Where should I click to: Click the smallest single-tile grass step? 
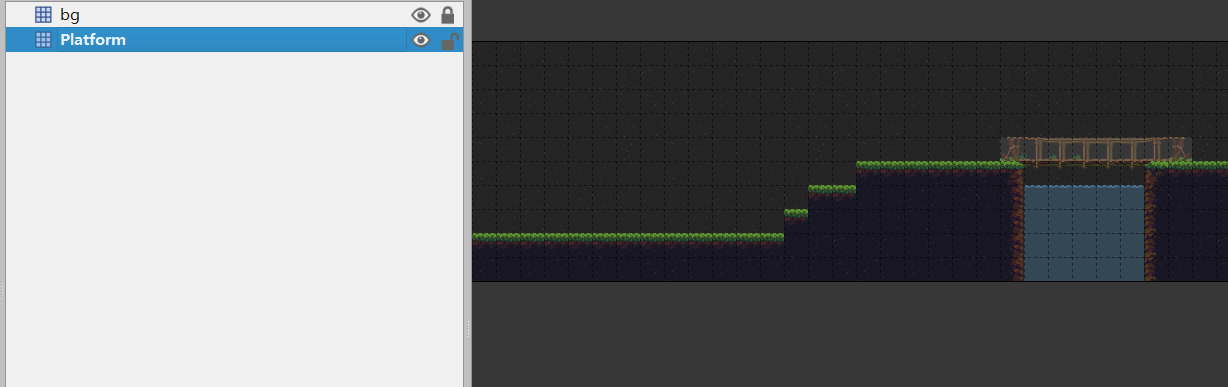[x=796, y=213]
